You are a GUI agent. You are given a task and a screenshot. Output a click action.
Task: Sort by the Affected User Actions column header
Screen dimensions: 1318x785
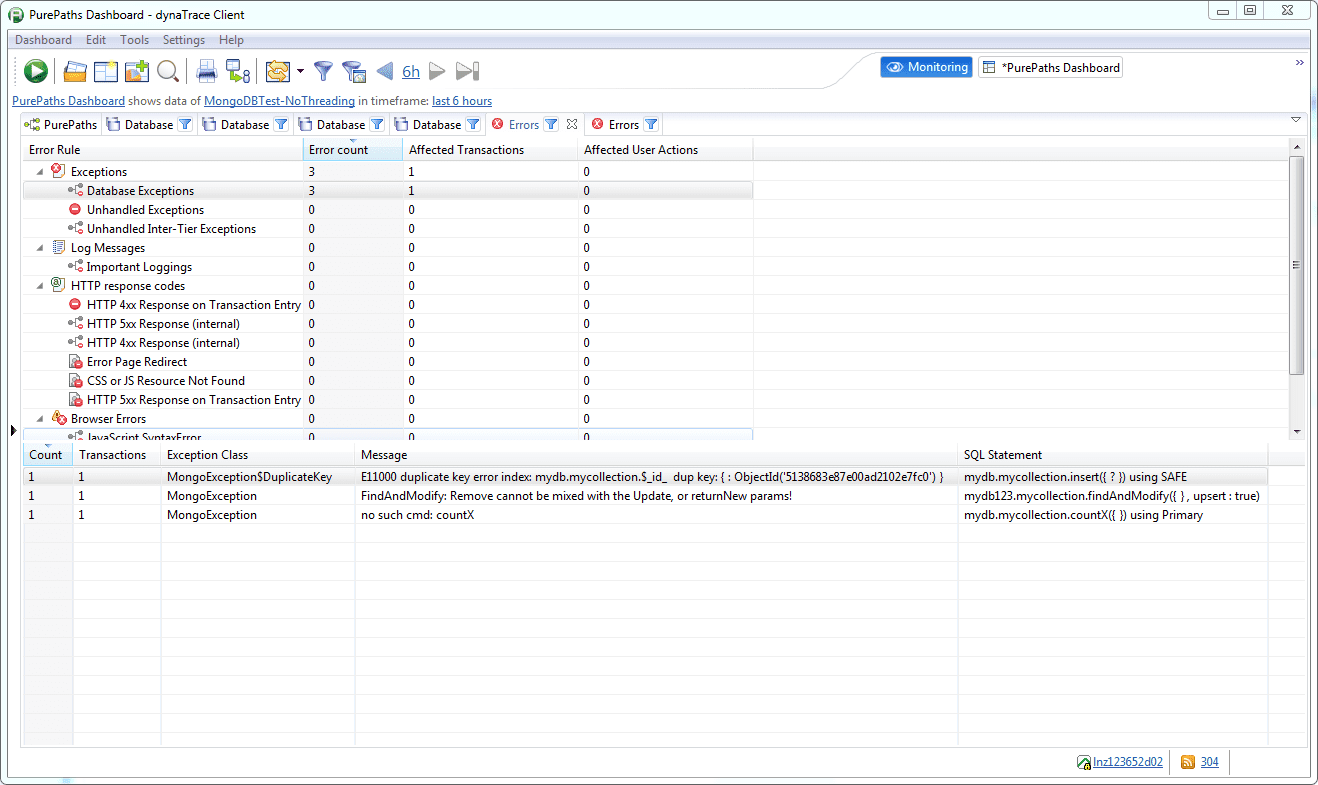pyautogui.click(x=665, y=150)
